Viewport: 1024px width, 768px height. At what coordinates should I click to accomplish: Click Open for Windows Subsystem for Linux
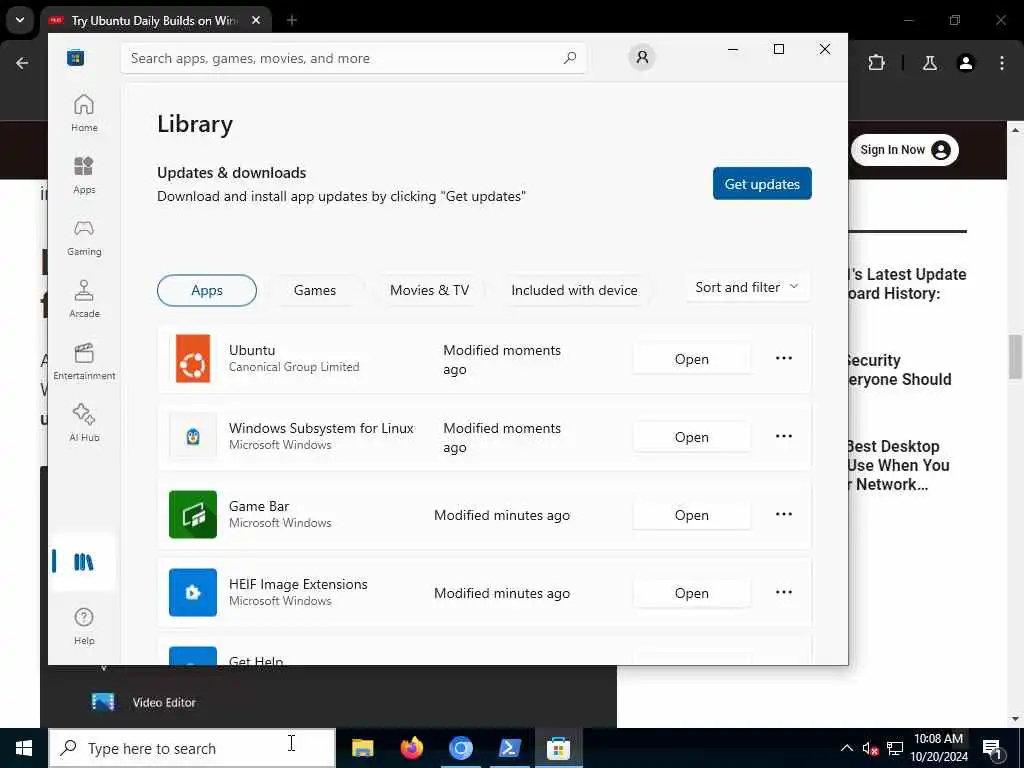coord(692,437)
